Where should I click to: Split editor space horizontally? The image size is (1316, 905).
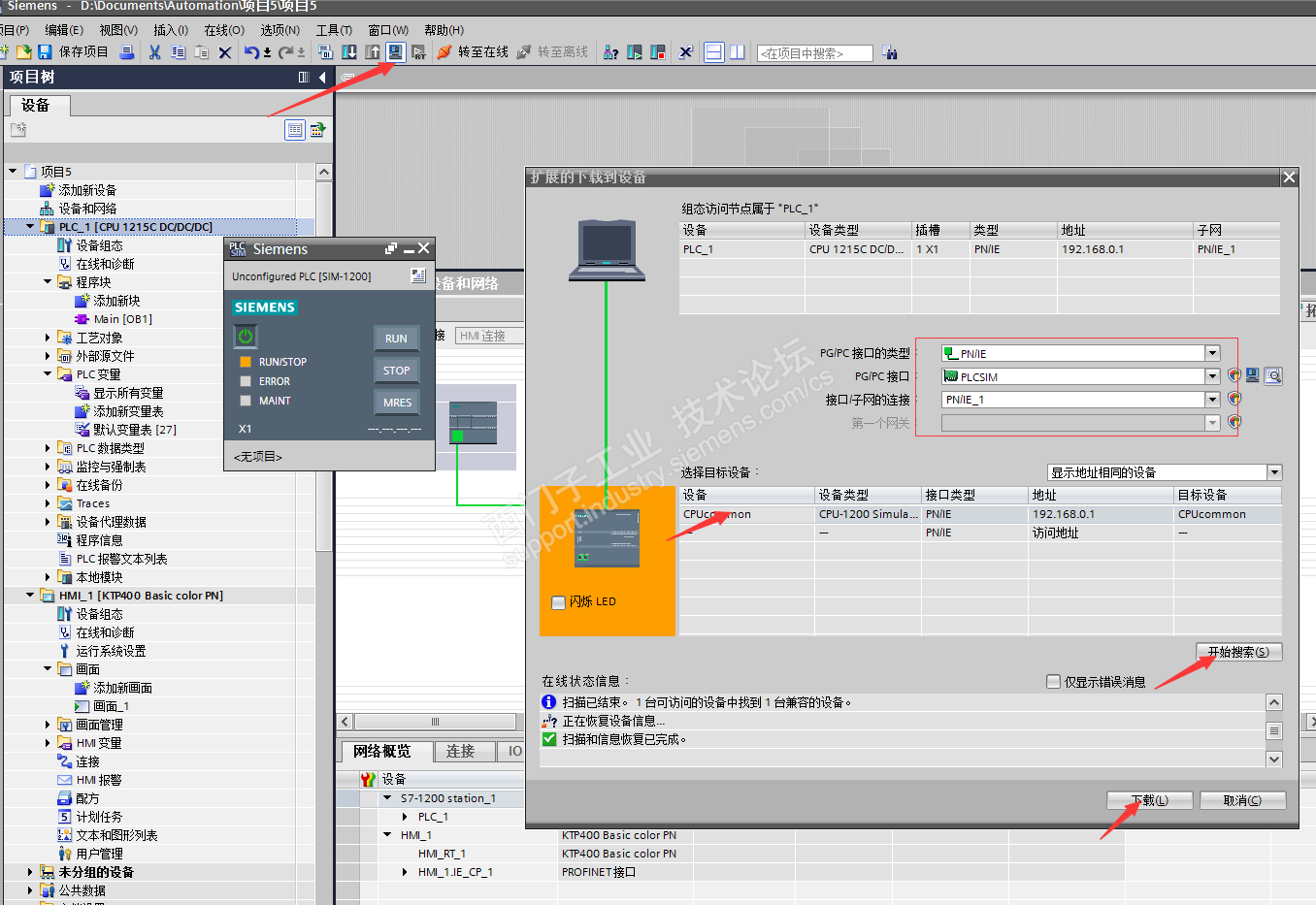[x=714, y=52]
